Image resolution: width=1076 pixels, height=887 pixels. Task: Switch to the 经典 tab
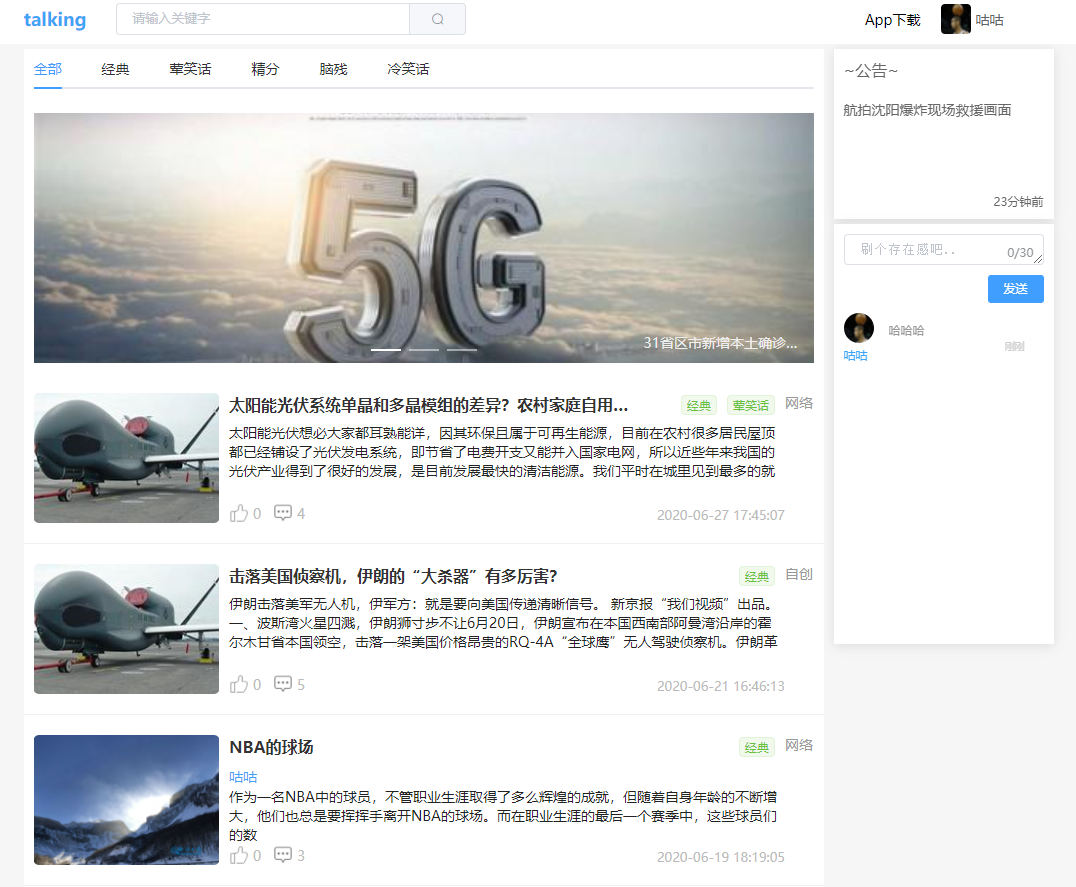(x=115, y=69)
